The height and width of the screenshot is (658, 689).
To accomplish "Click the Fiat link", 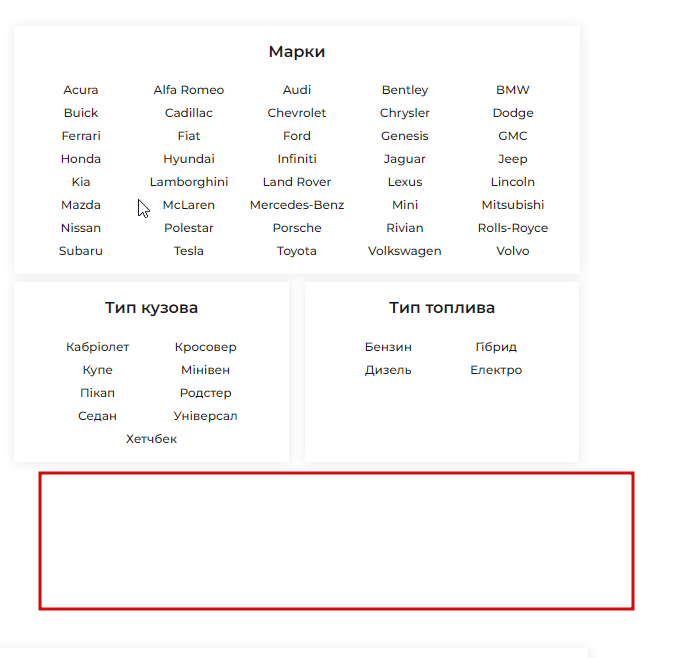I will pos(189,136).
